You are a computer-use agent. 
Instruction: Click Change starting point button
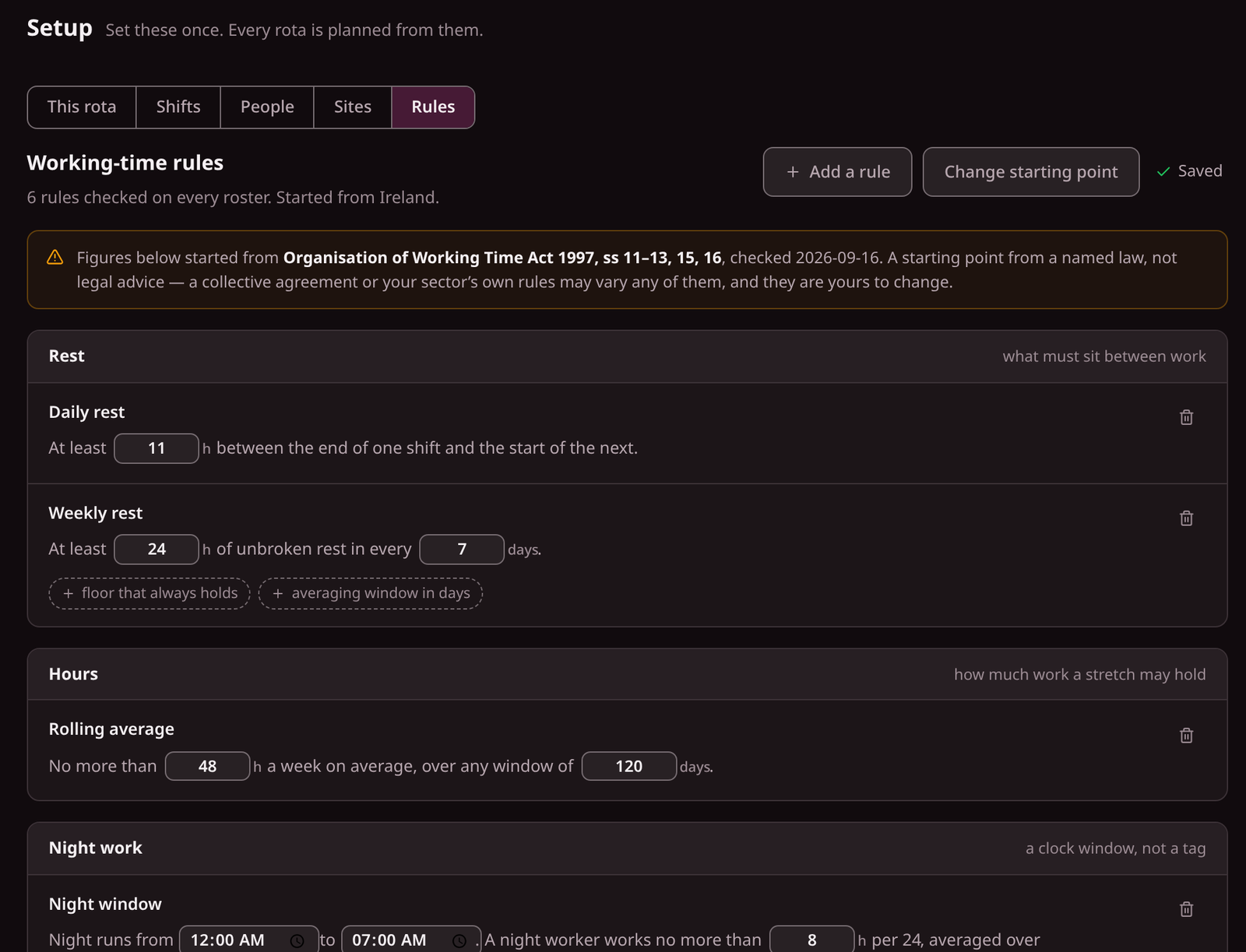pyautogui.click(x=1031, y=172)
